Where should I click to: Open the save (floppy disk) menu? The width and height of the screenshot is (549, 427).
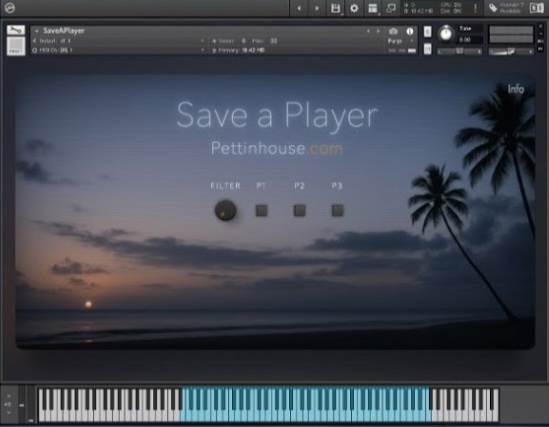point(335,8)
